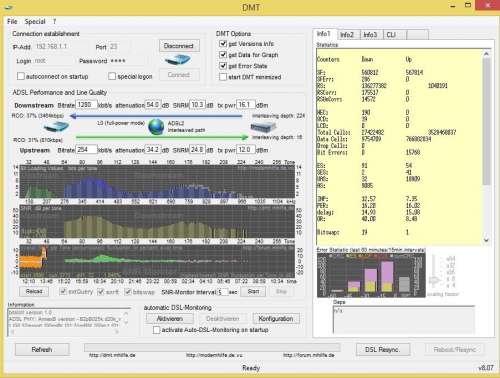The width and height of the screenshot is (500, 378).
Task: Toggle get Error Stats option
Action: click(223, 66)
